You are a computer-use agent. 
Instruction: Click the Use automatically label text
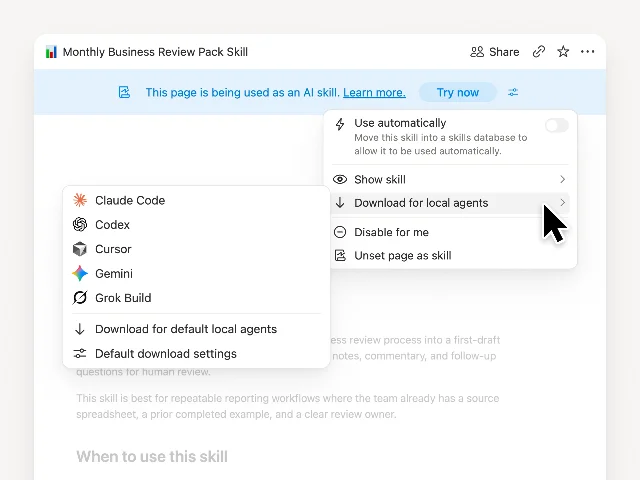point(400,123)
